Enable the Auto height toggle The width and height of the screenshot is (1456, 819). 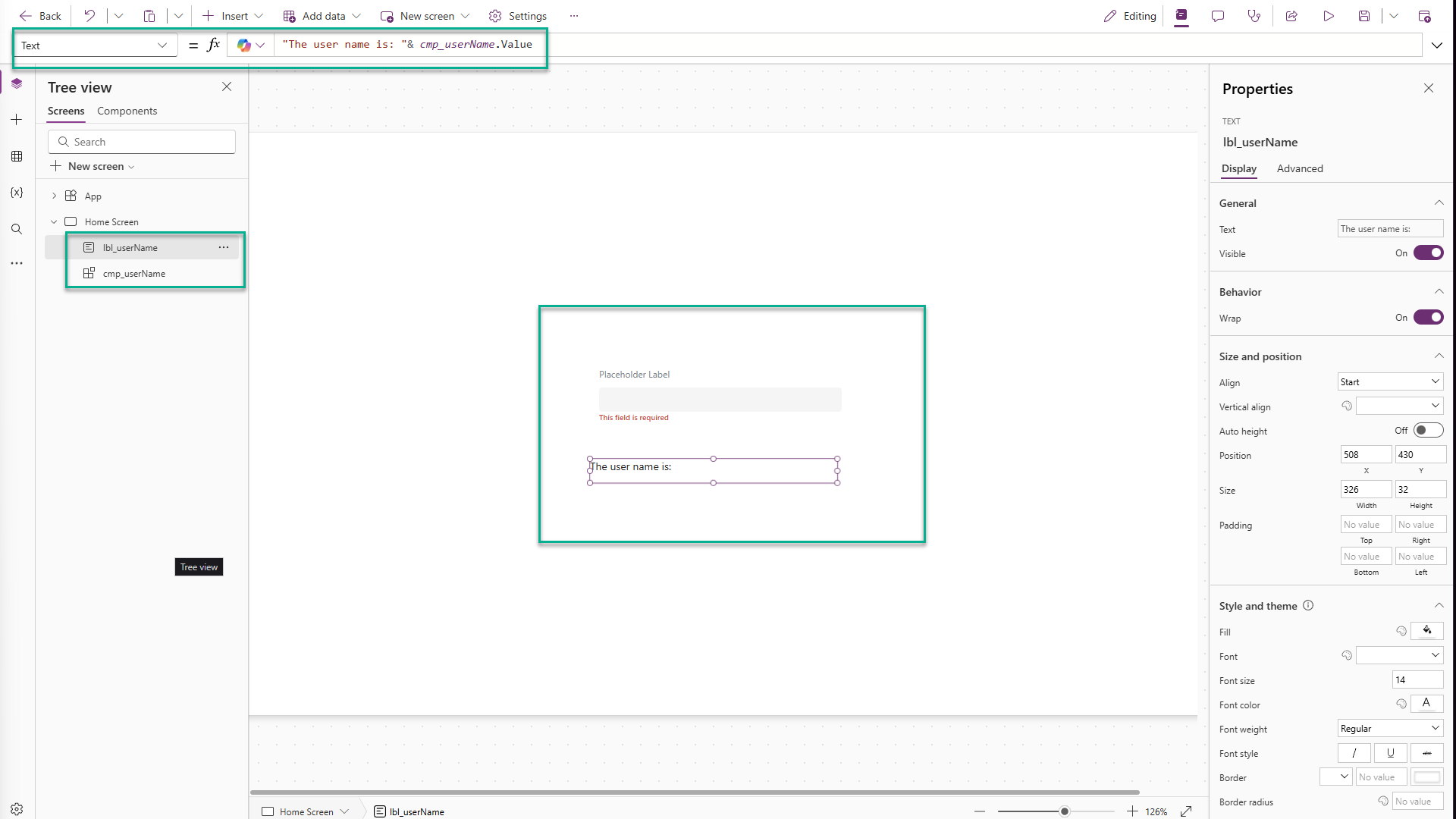pos(1429,431)
